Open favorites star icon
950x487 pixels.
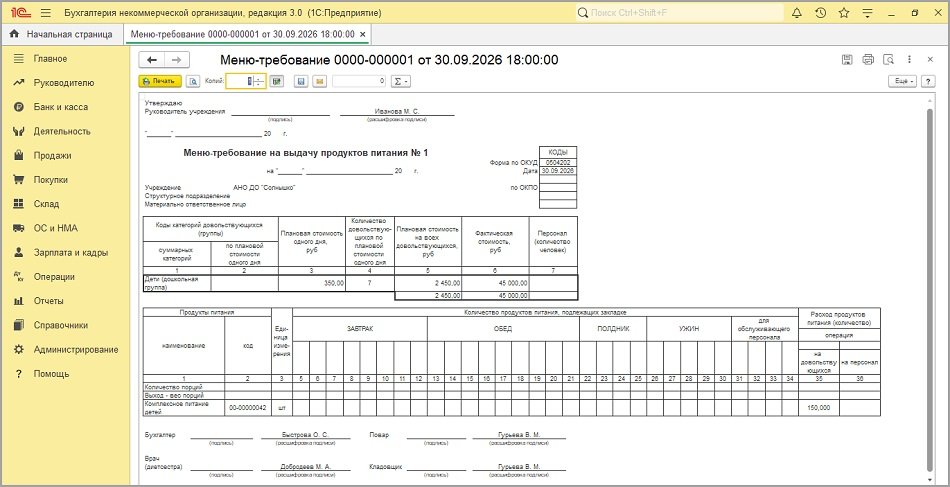point(844,13)
